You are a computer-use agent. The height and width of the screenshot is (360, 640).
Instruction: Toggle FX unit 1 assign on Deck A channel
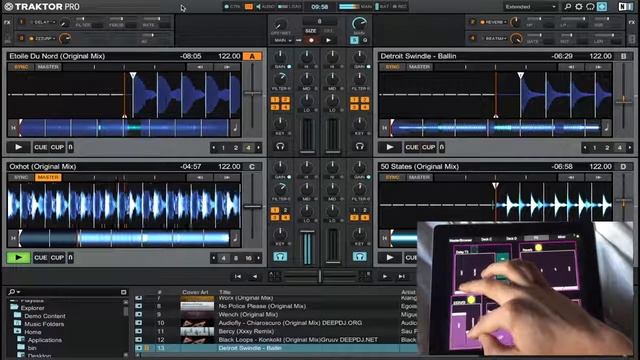coord(275,100)
